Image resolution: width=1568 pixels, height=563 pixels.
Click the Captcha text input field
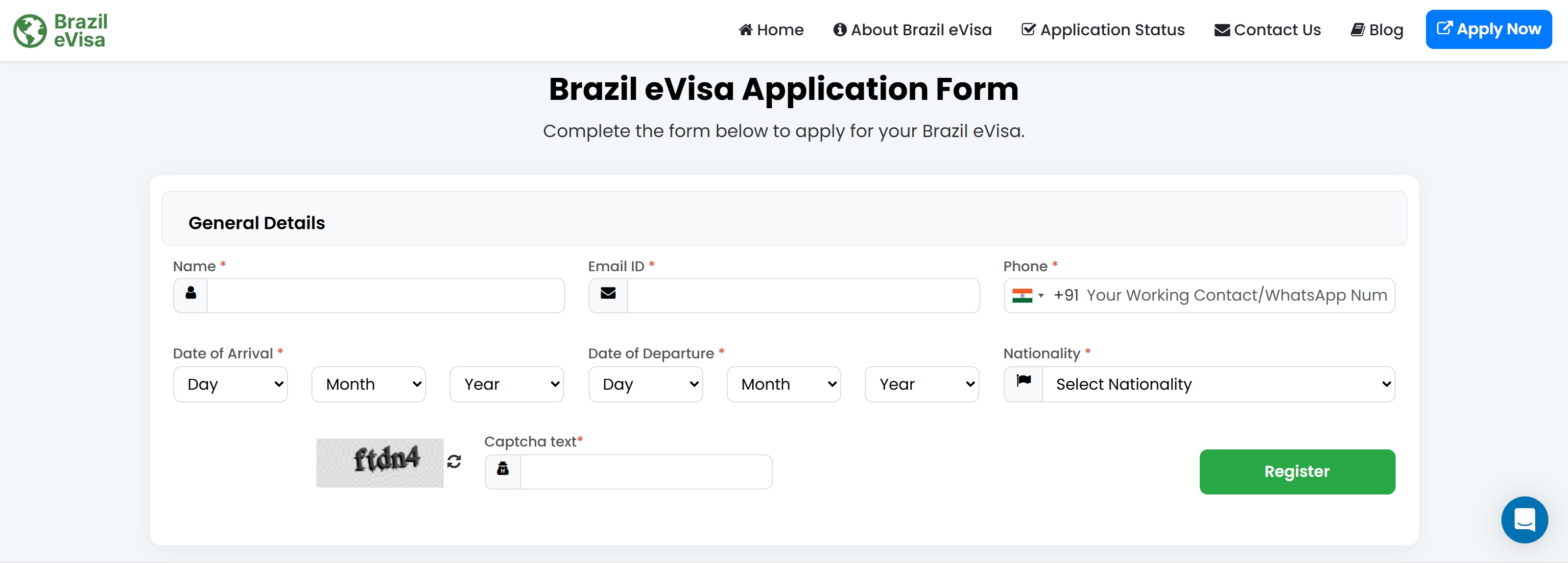646,472
